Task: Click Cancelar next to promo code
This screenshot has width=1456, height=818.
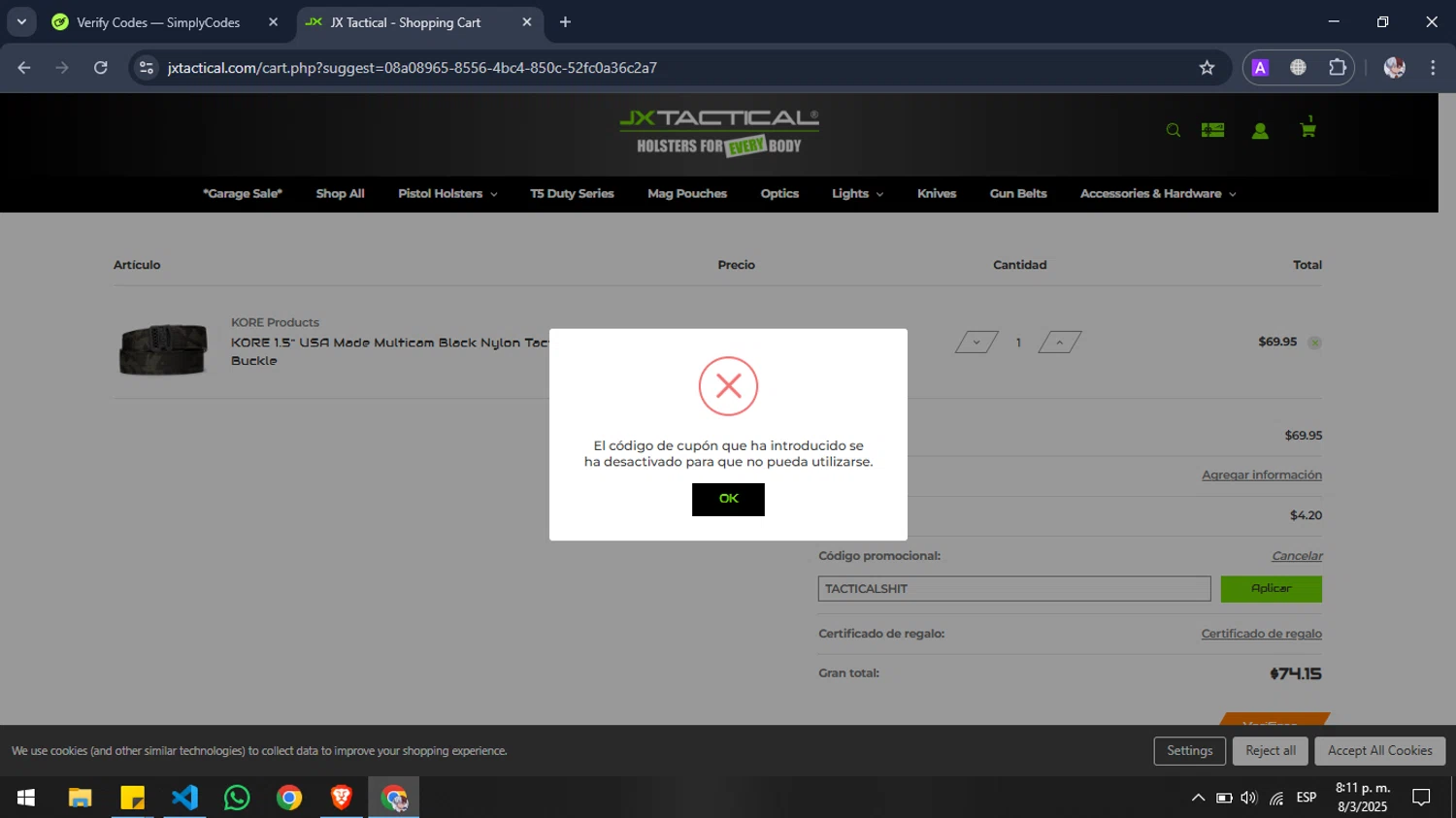Action: coord(1297,556)
